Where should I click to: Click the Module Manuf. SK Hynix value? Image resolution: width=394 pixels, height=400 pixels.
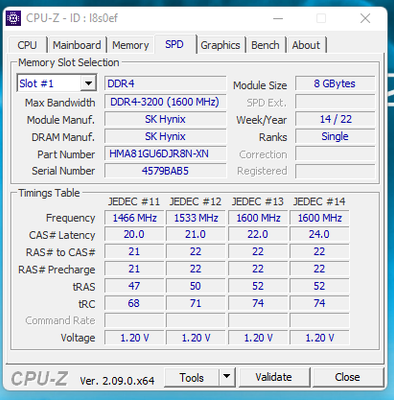pyautogui.click(x=165, y=119)
